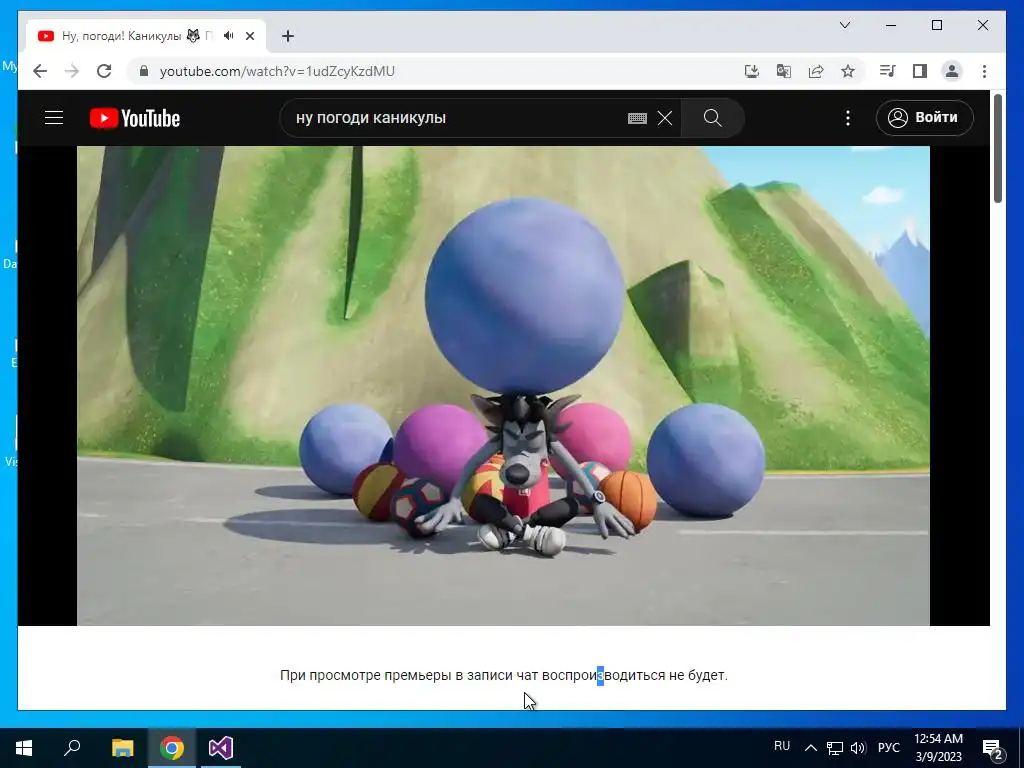Open Windows taskbar search

72,748
